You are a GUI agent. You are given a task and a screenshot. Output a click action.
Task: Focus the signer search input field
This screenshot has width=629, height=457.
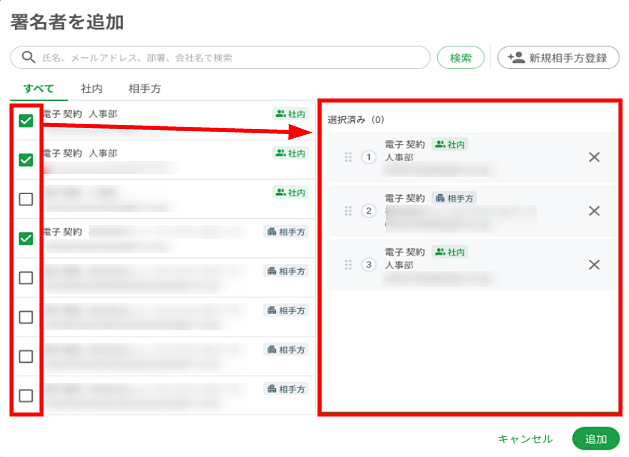coord(220,58)
